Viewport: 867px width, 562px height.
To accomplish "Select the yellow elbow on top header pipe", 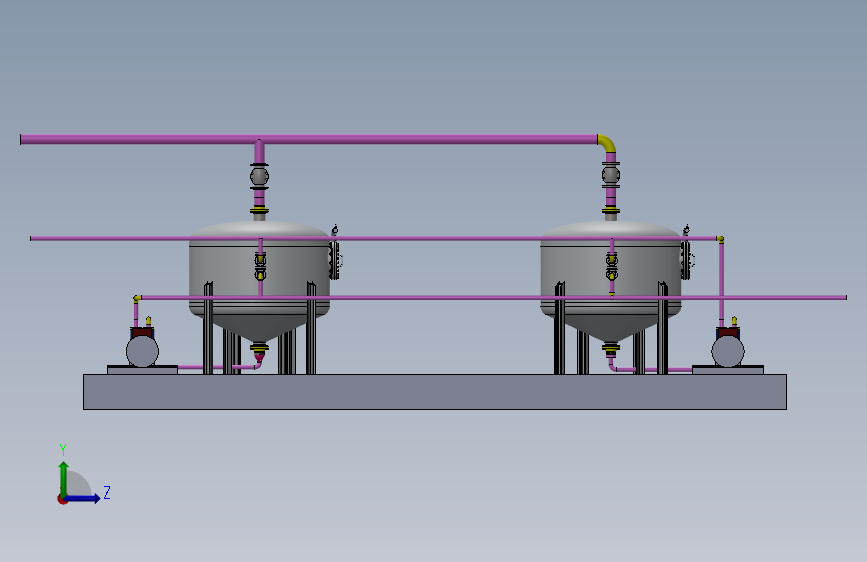I will (x=608, y=143).
